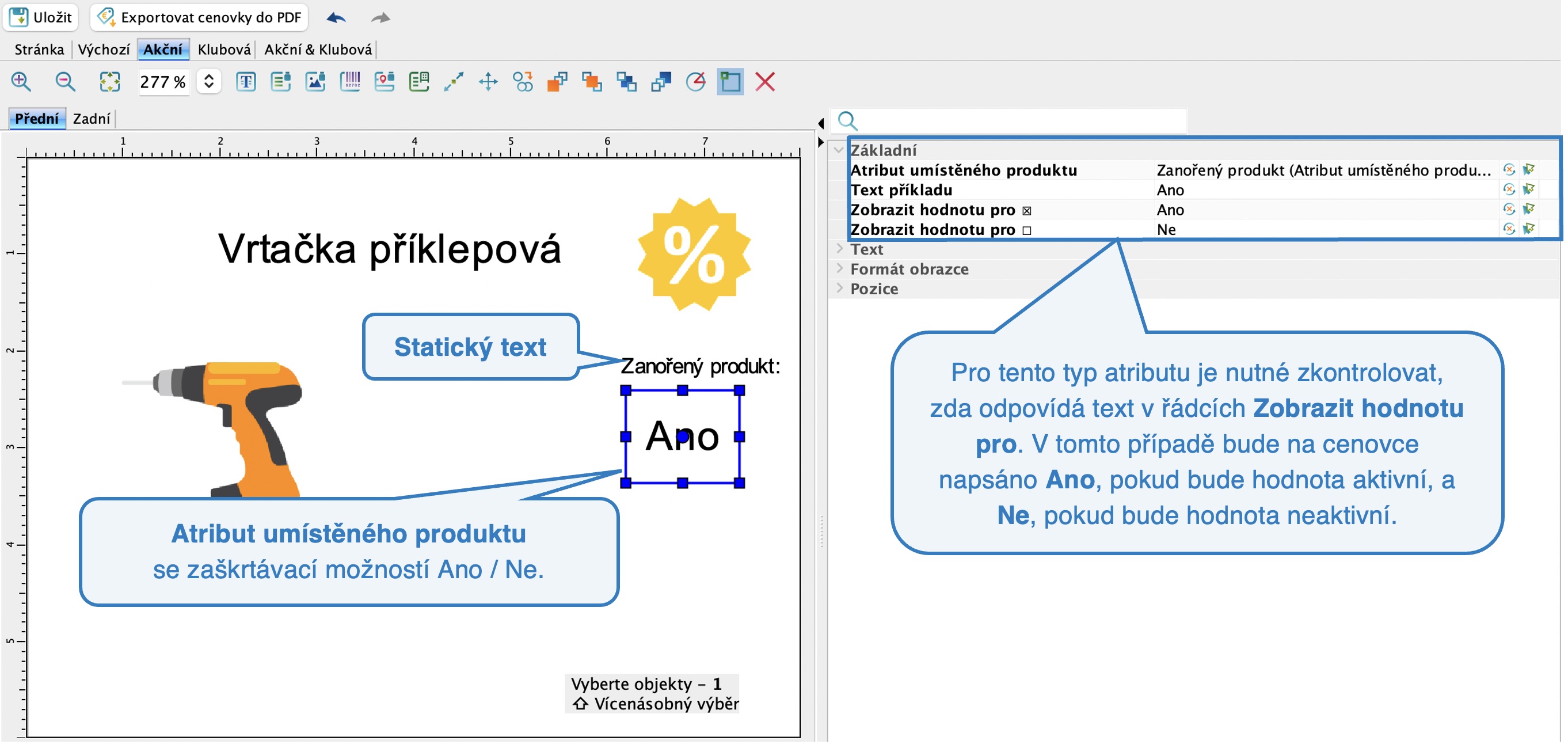
Task: Select the four-arrow move tool
Action: pos(488,82)
